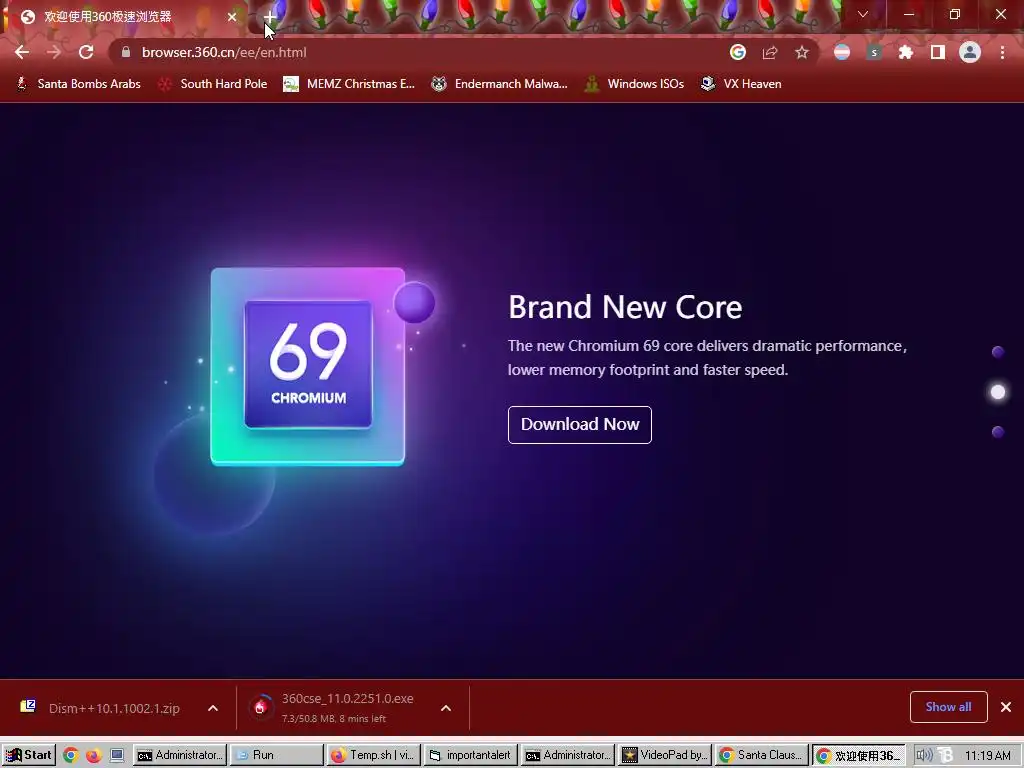Open the striped flag extension icon
The width and height of the screenshot is (1024, 768).
tap(842, 52)
